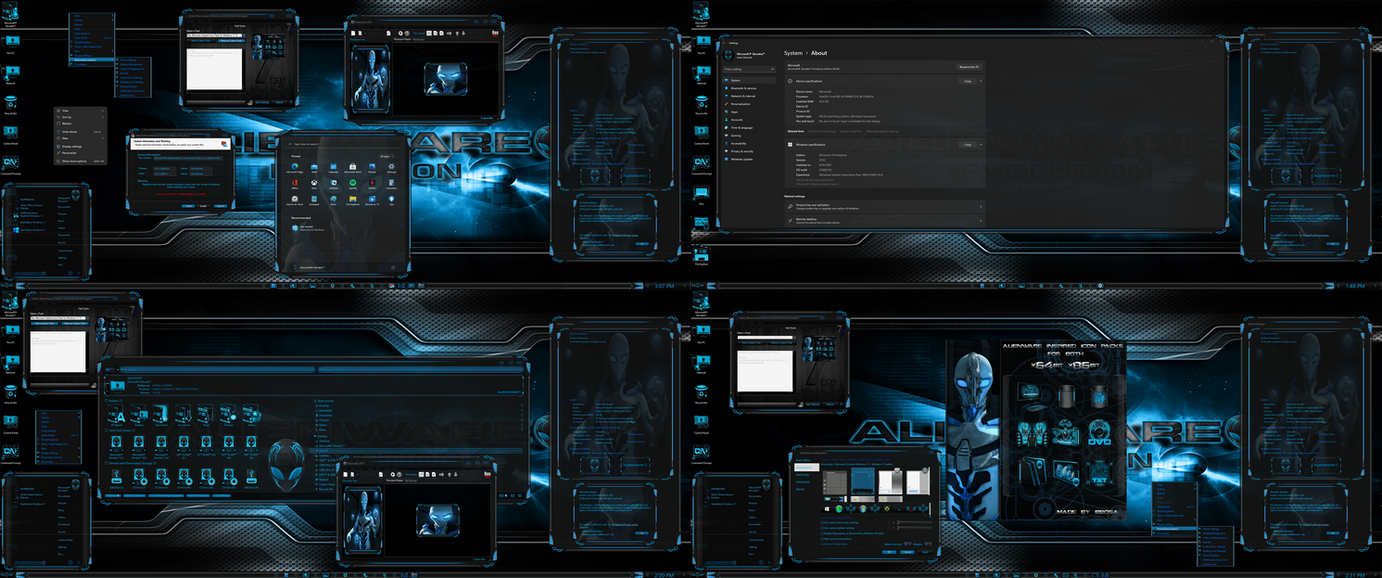The width and height of the screenshot is (1382, 578).
Task: Collapse the Windows specifications section chevron
Action: click(982, 145)
